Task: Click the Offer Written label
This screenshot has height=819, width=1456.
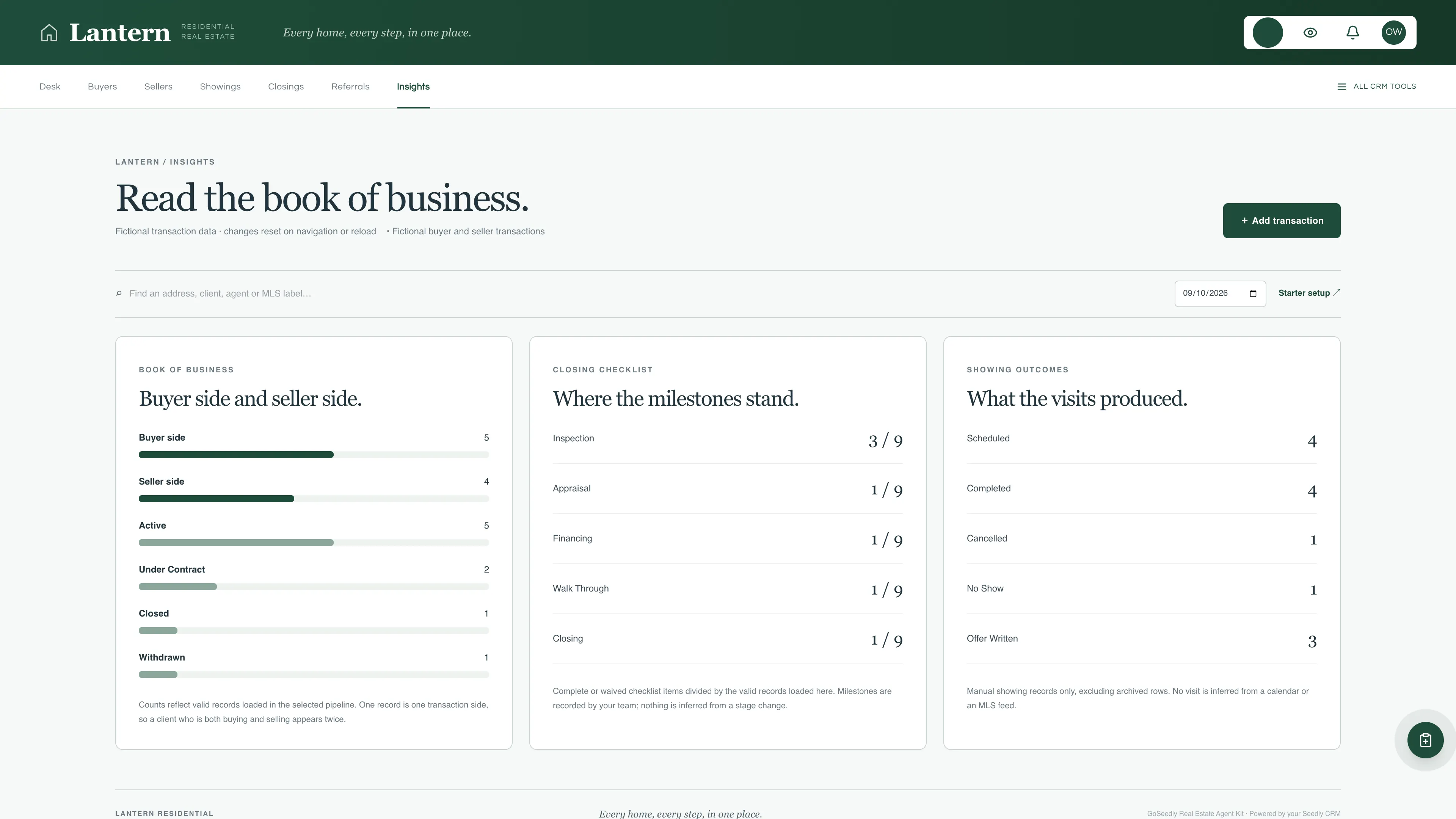Action: 992,639
